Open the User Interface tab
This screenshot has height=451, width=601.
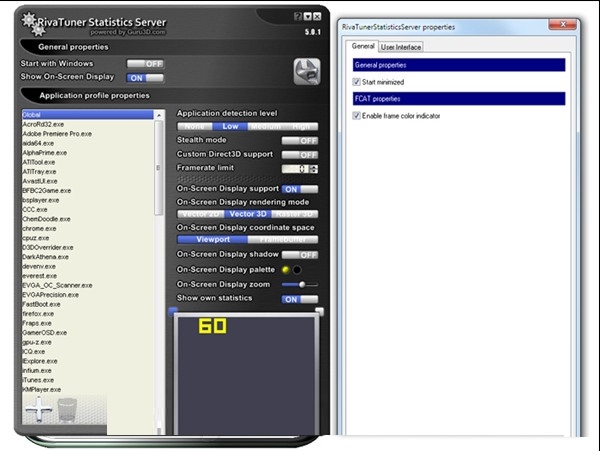(401, 46)
